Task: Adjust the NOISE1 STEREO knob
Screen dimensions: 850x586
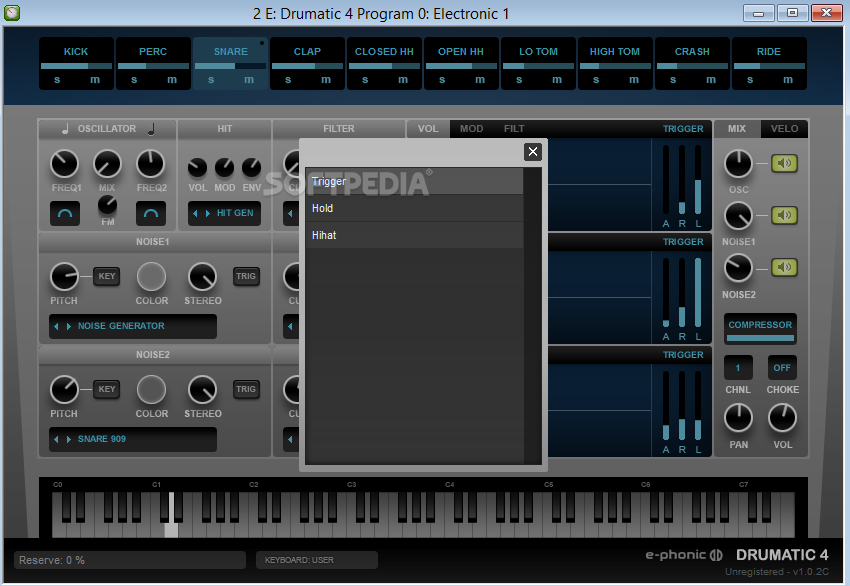Action: tap(202, 277)
